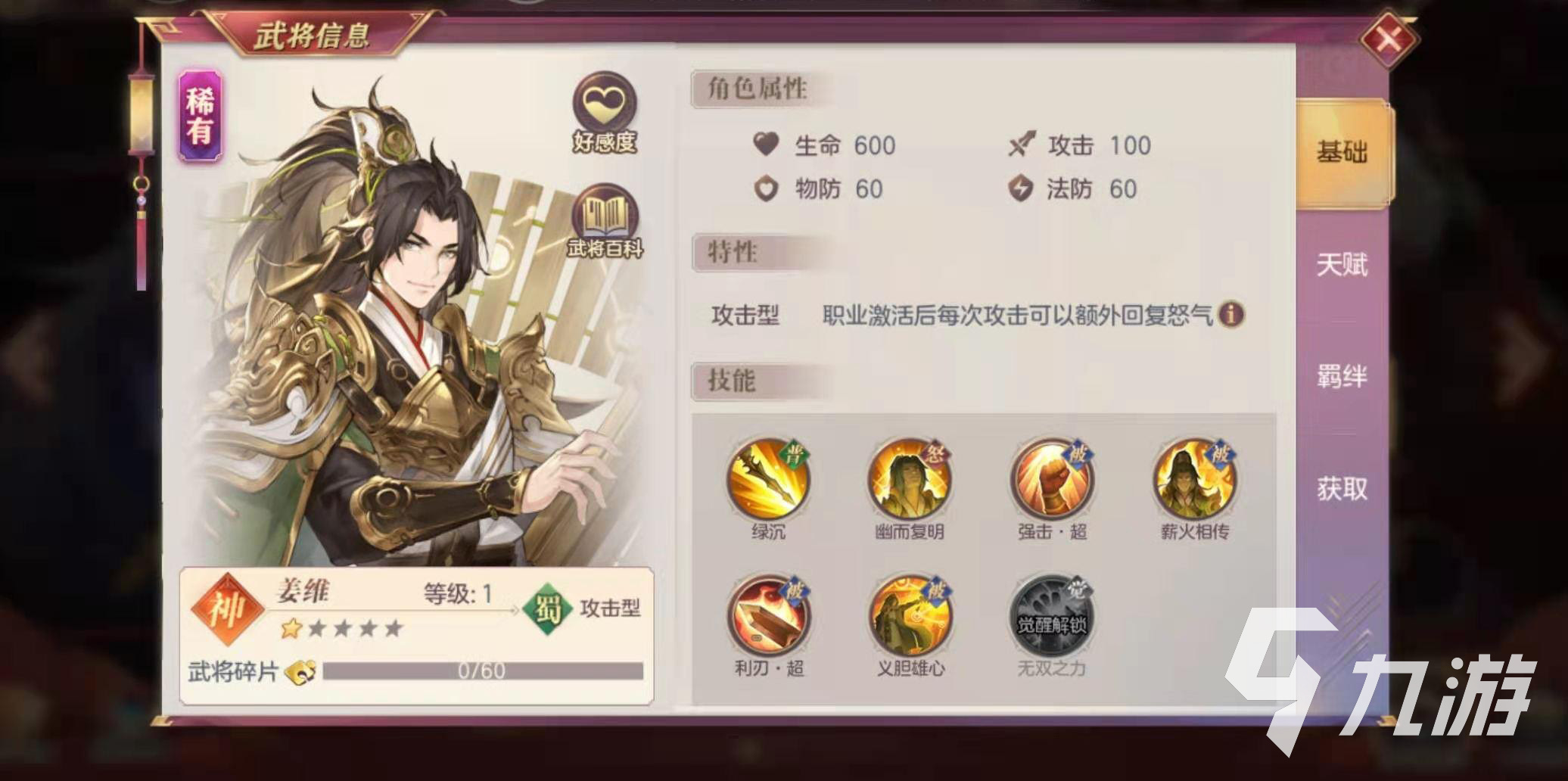Select the 利刃·超 skill icon
The width and height of the screenshot is (1568, 781).
click(768, 616)
